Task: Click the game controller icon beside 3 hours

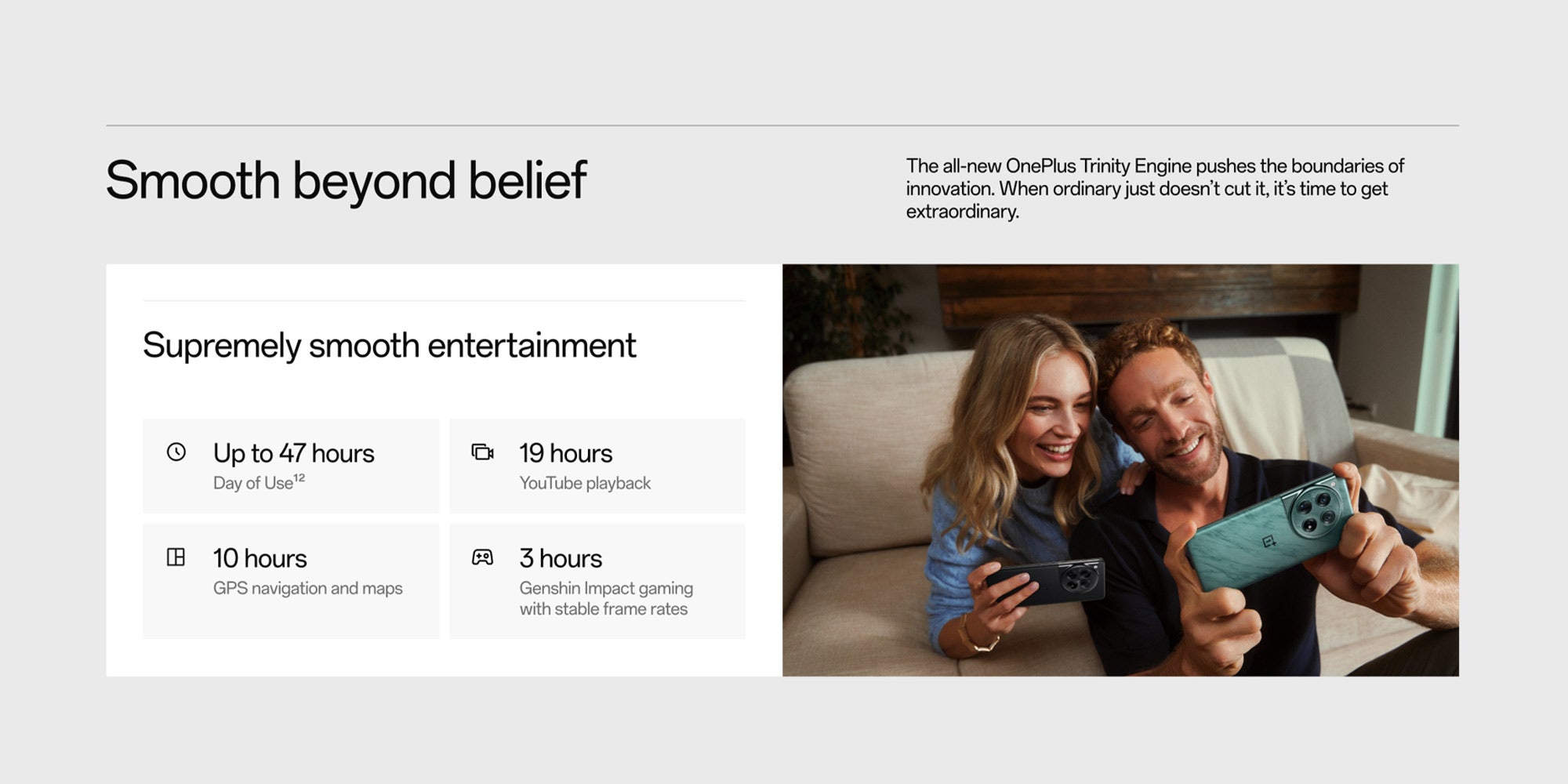Action: [x=482, y=557]
